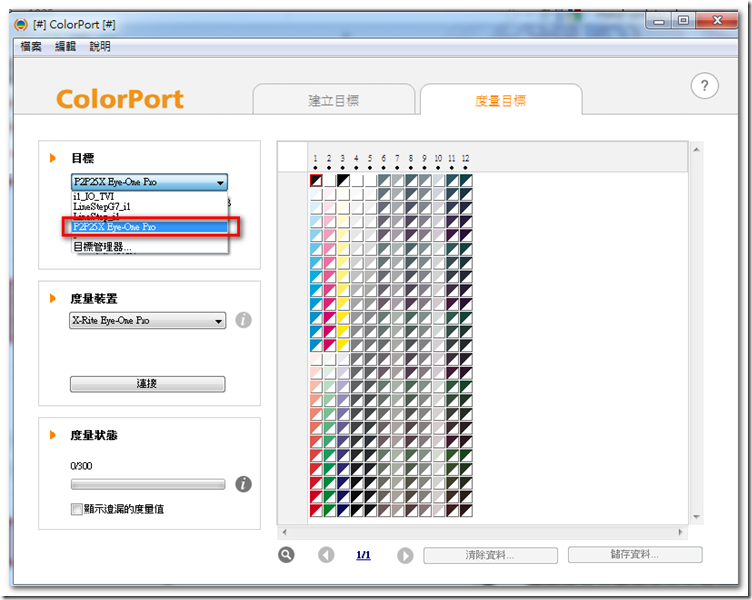This screenshot has width=752, height=600.
Task: Select the first patch in column 1
Action: point(316,181)
